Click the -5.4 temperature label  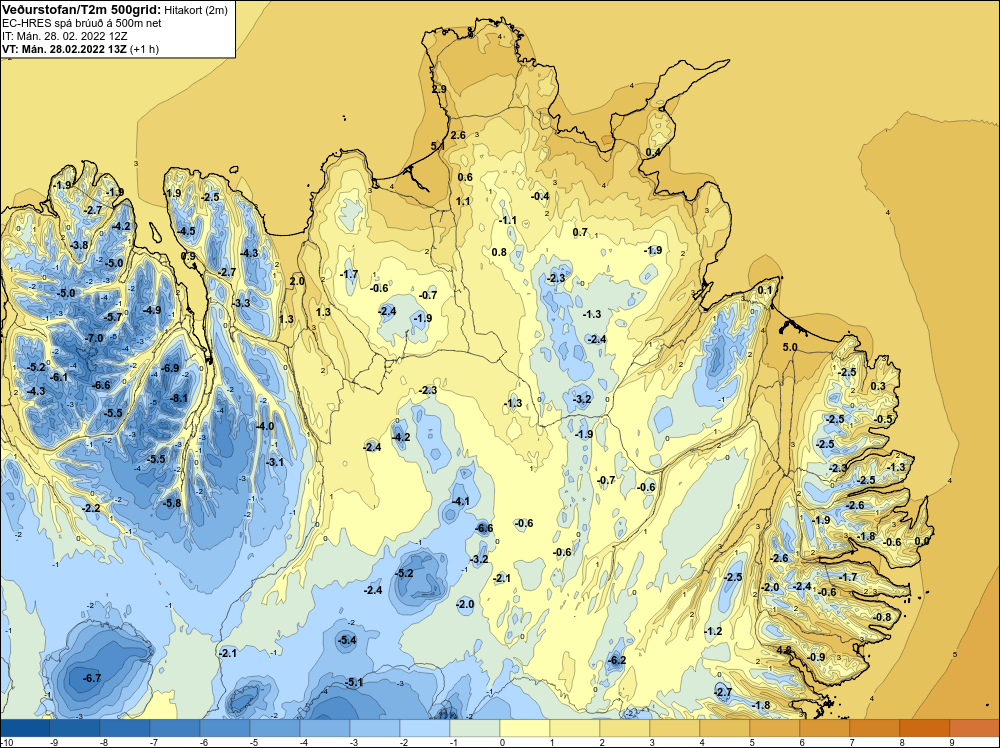348,640
